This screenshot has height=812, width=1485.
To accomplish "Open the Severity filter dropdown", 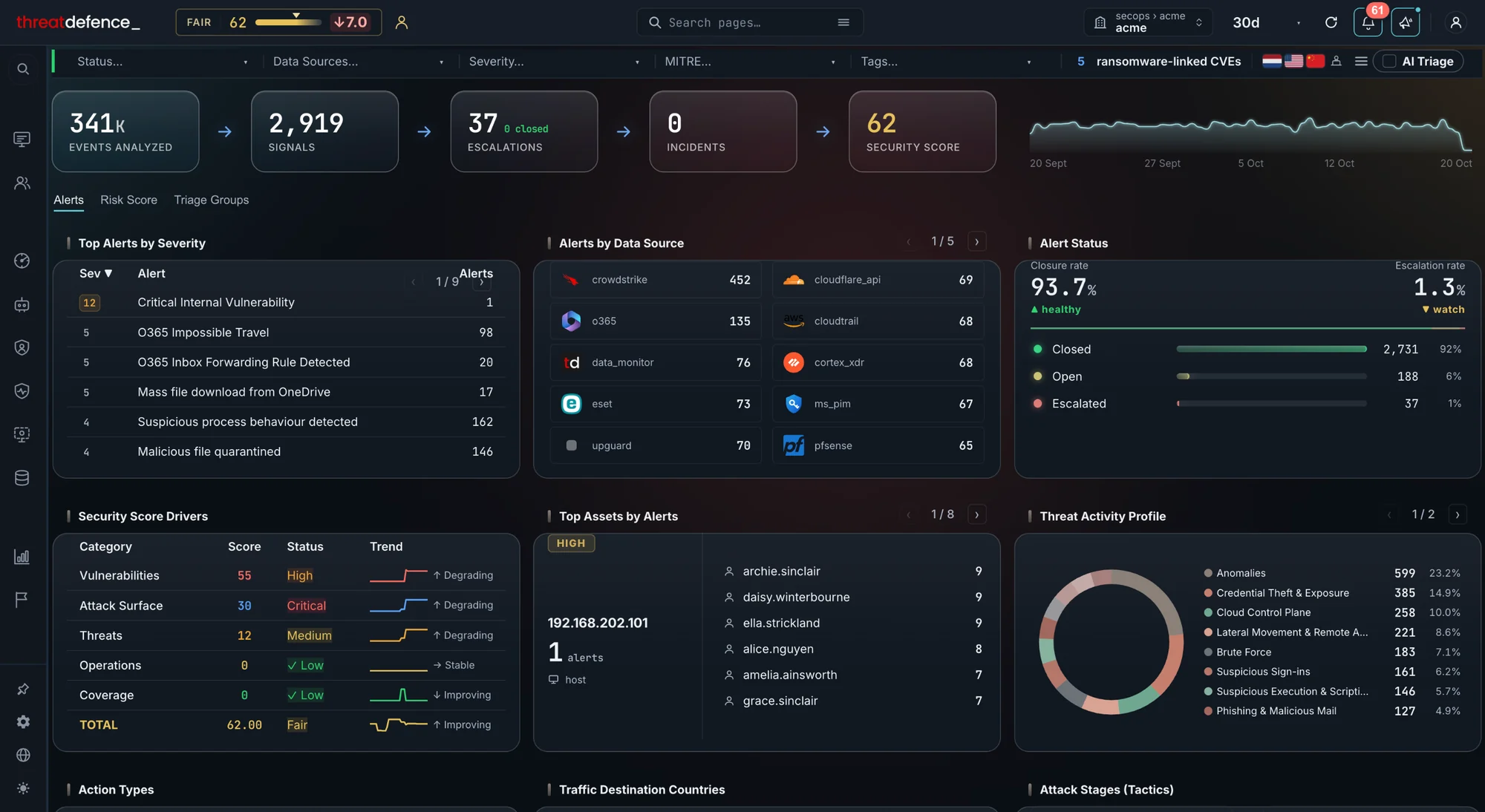I will click(554, 62).
